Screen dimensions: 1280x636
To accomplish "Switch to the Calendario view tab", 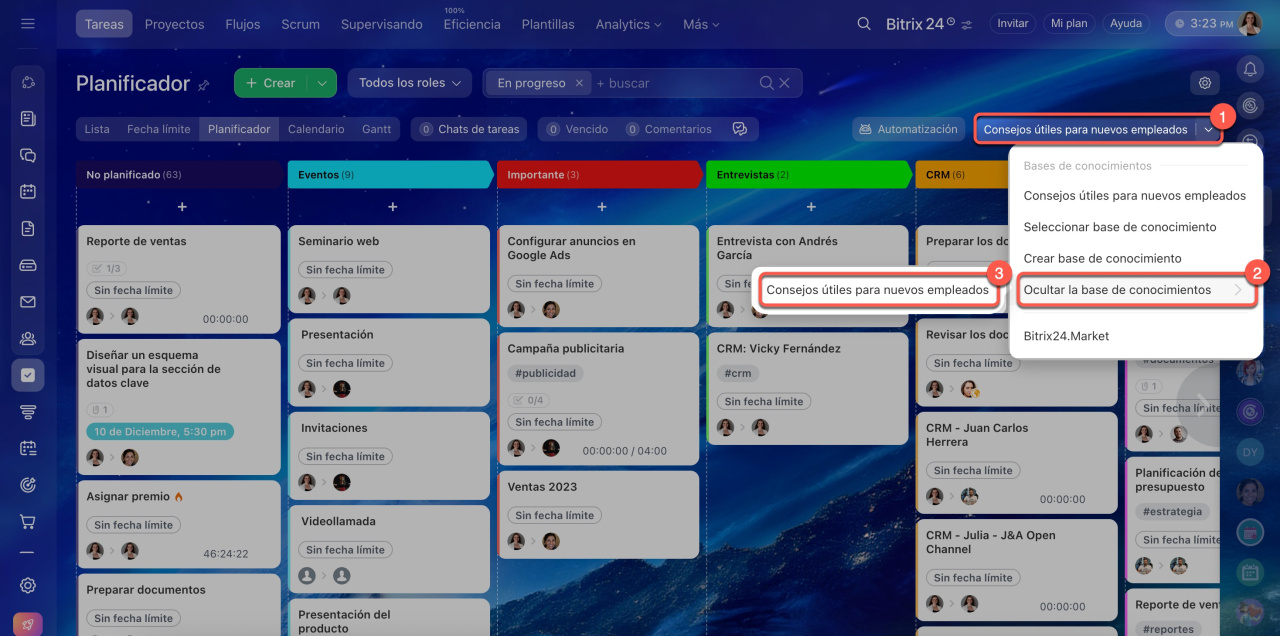I will pyautogui.click(x=316, y=129).
